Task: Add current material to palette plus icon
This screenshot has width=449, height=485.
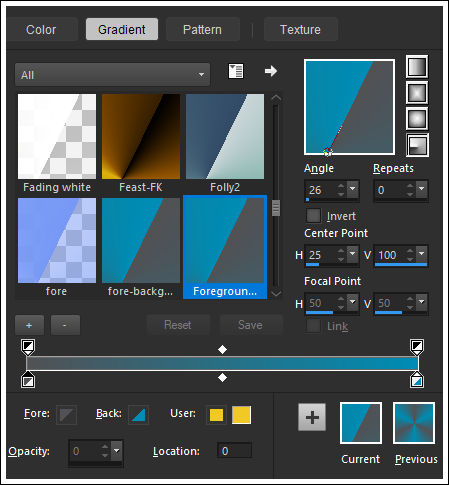Action: pyautogui.click(x=312, y=417)
